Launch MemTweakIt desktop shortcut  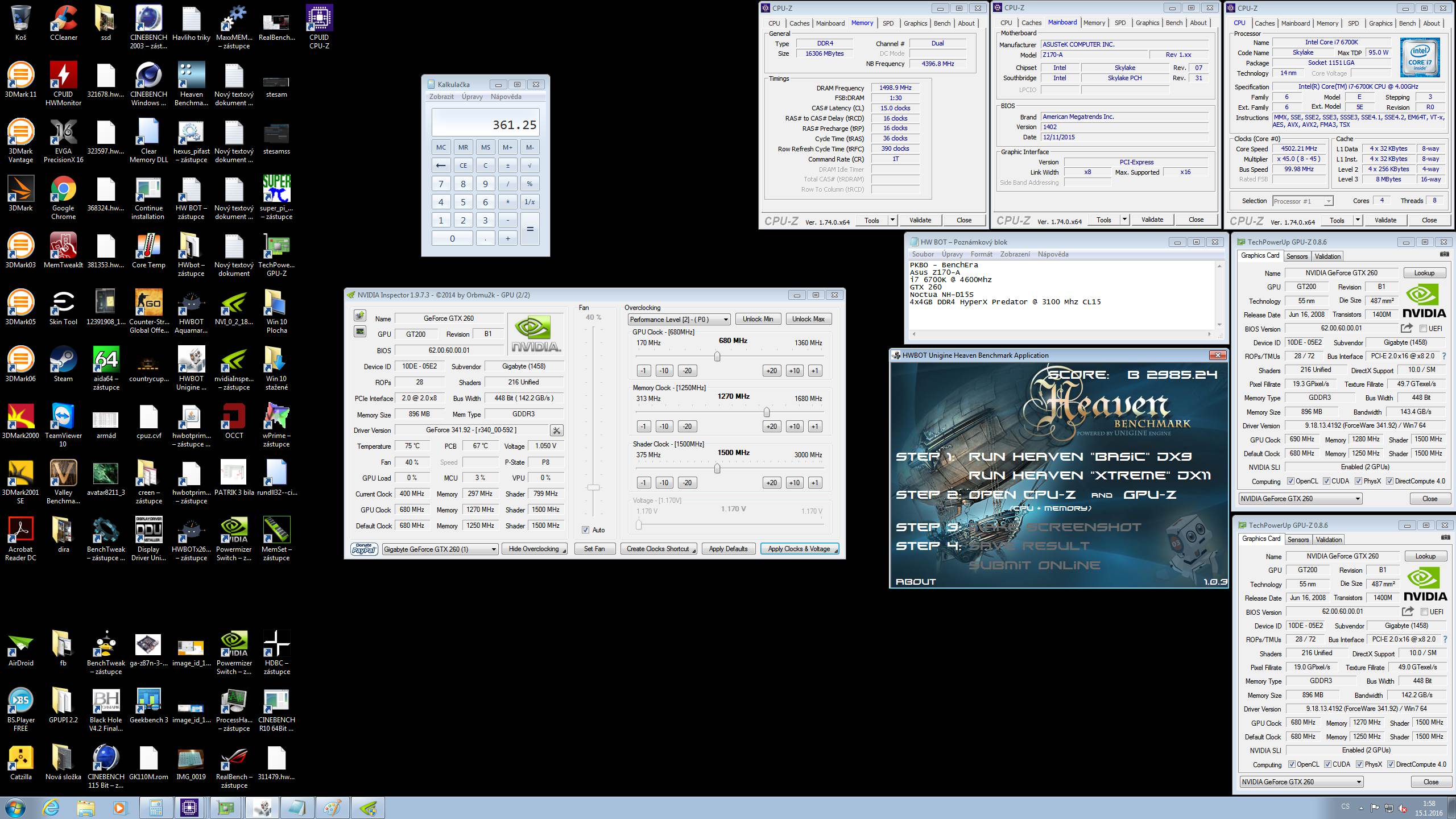coord(63,250)
